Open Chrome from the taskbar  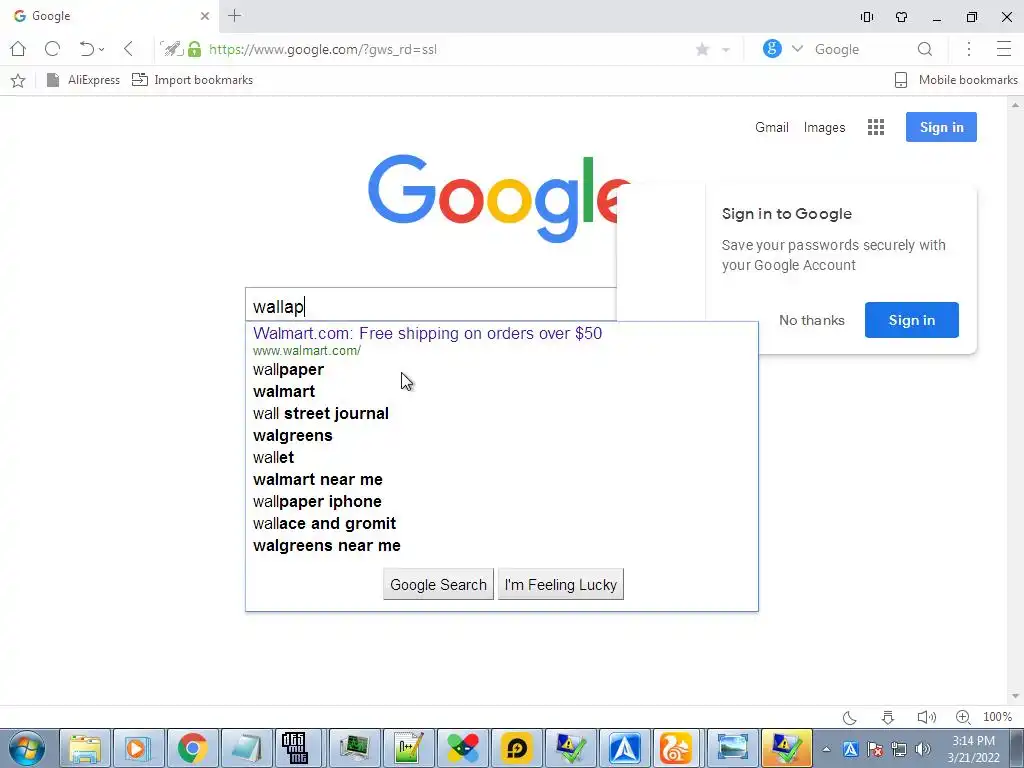pyautogui.click(x=192, y=748)
